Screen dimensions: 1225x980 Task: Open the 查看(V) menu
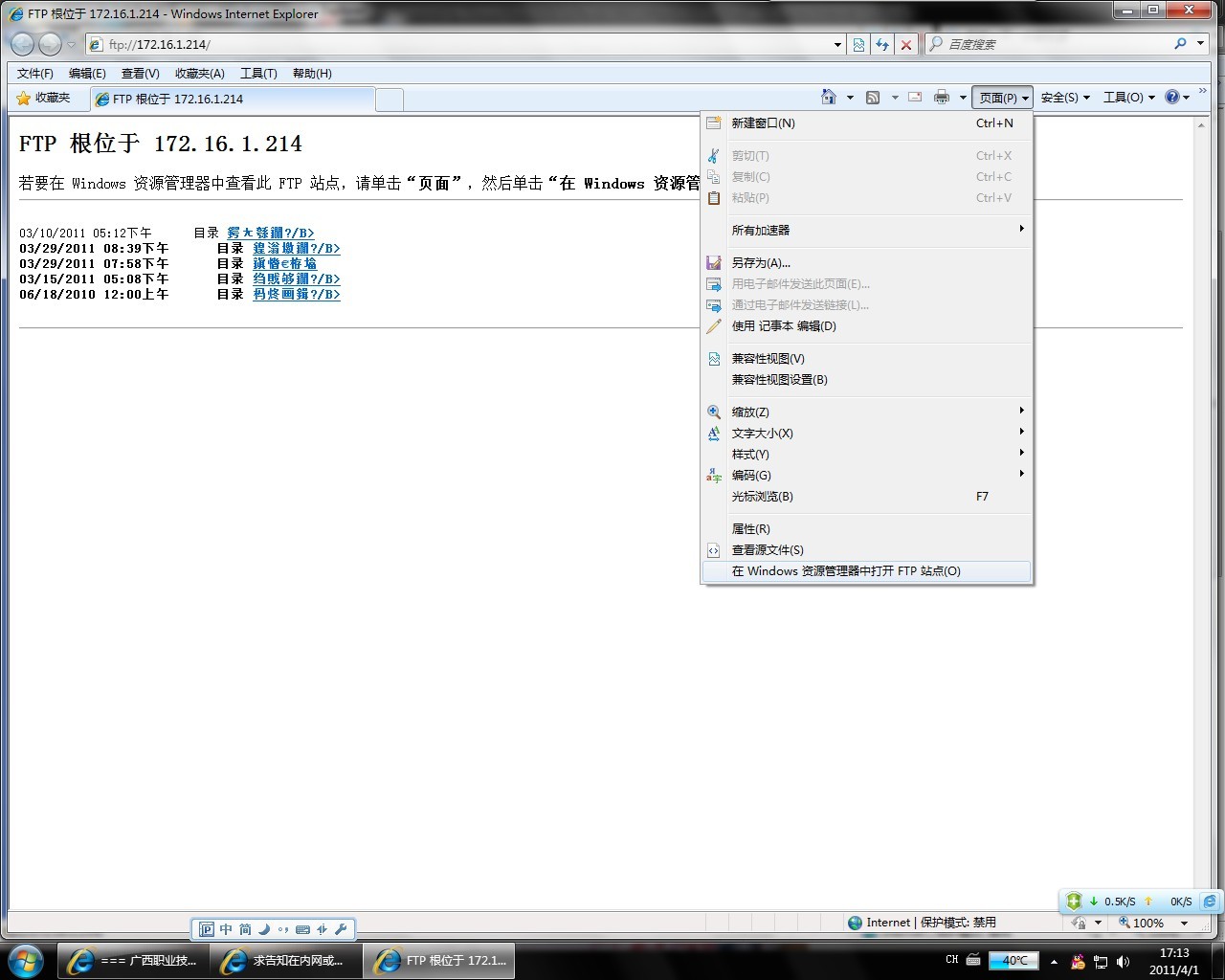click(x=140, y=74)
